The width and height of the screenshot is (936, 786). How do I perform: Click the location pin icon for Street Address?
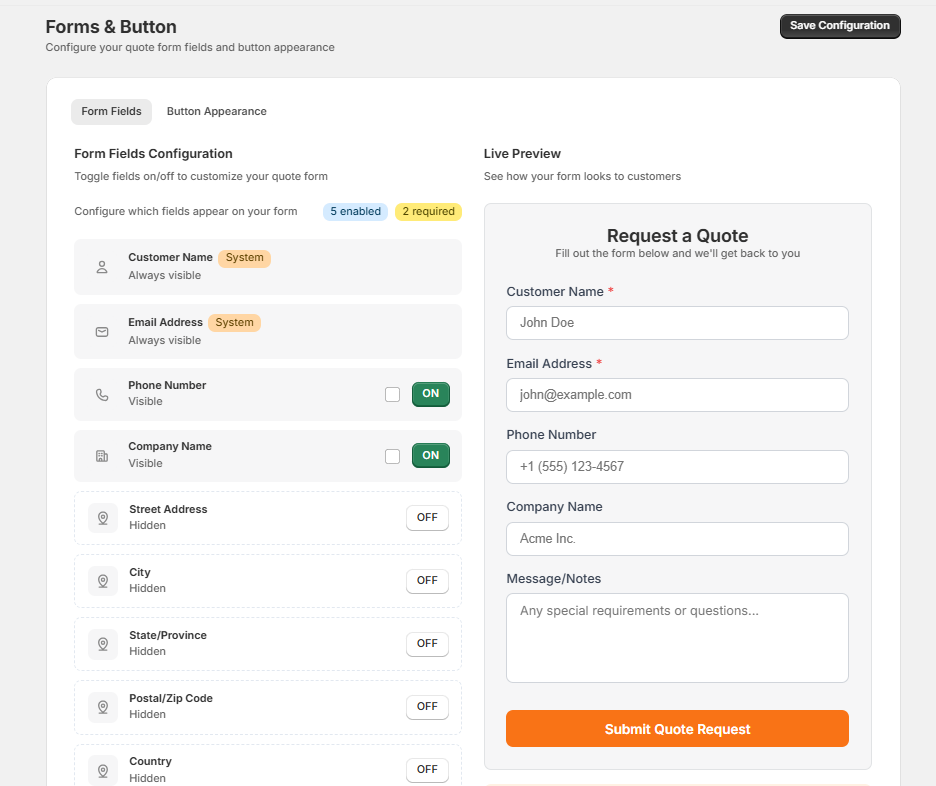pos(101,518)
